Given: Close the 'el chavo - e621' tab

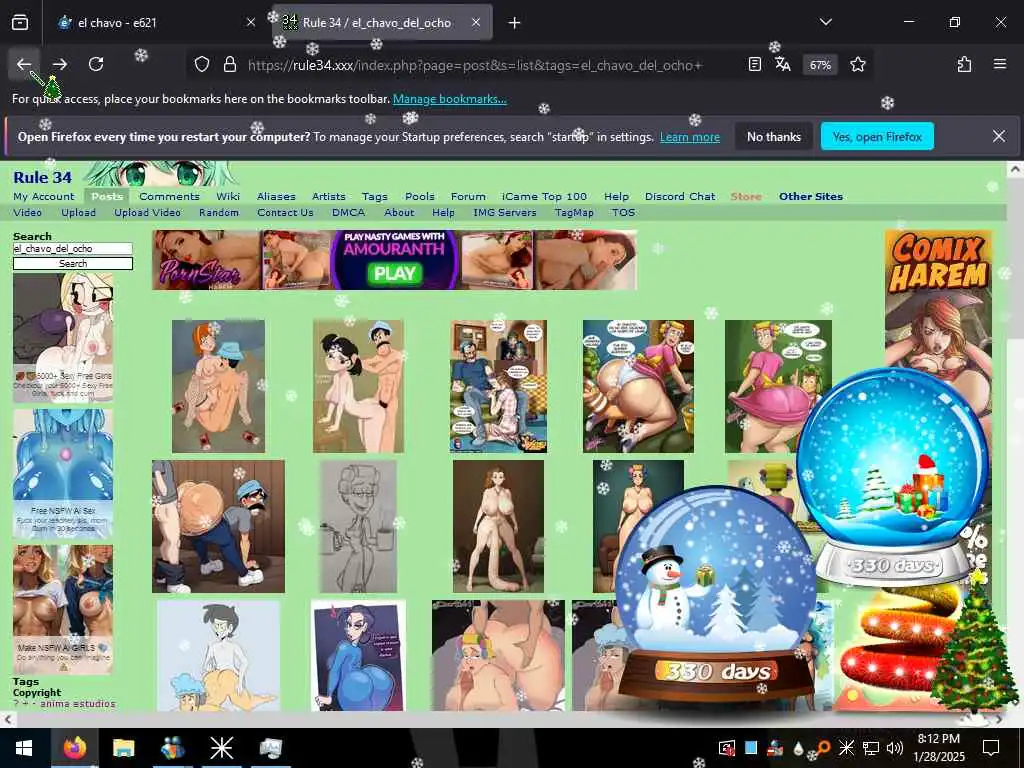Looking at the screenshot, I should [251, 23].
